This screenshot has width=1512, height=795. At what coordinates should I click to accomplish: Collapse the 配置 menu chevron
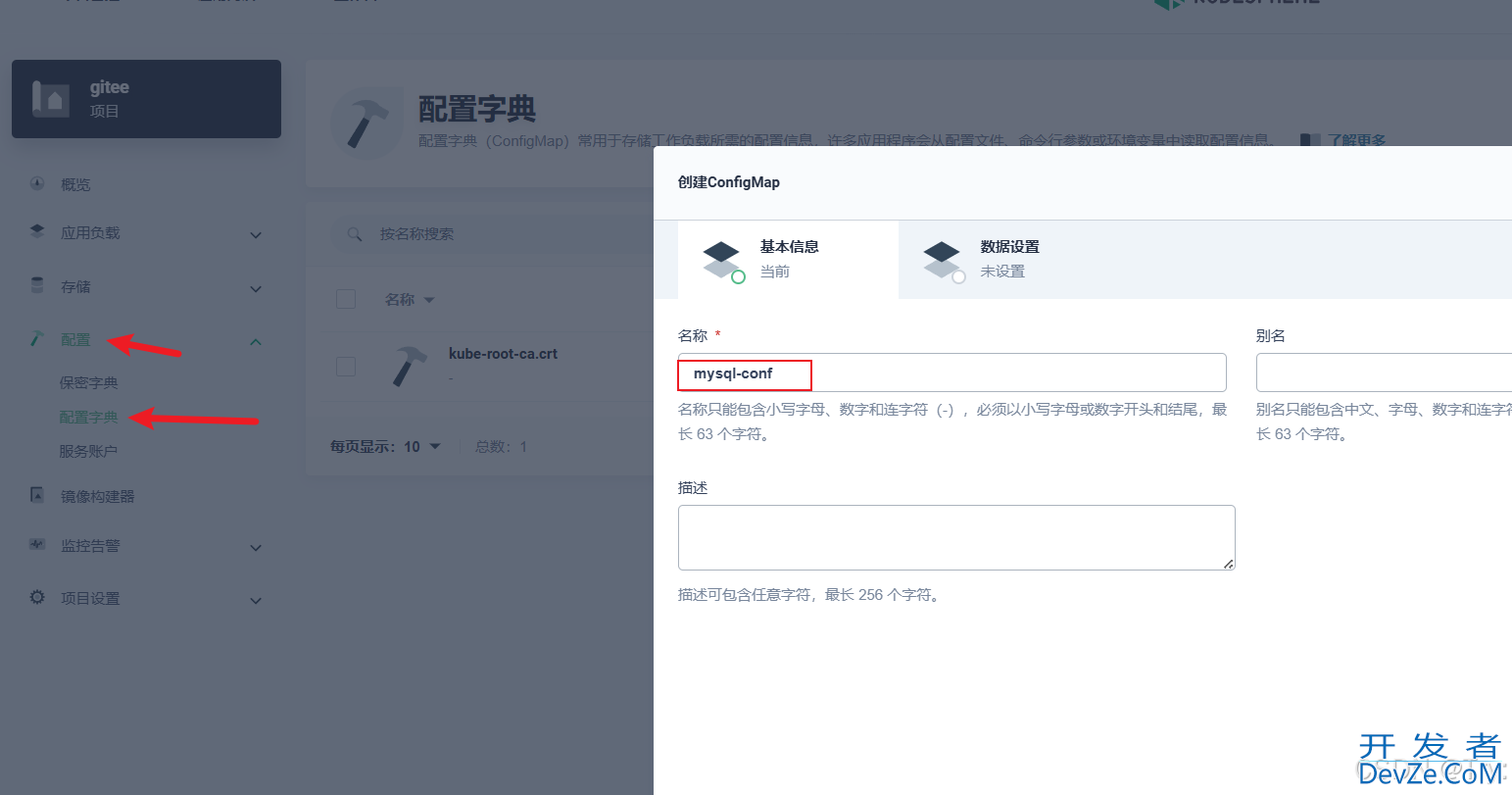(x=256, y=342)
